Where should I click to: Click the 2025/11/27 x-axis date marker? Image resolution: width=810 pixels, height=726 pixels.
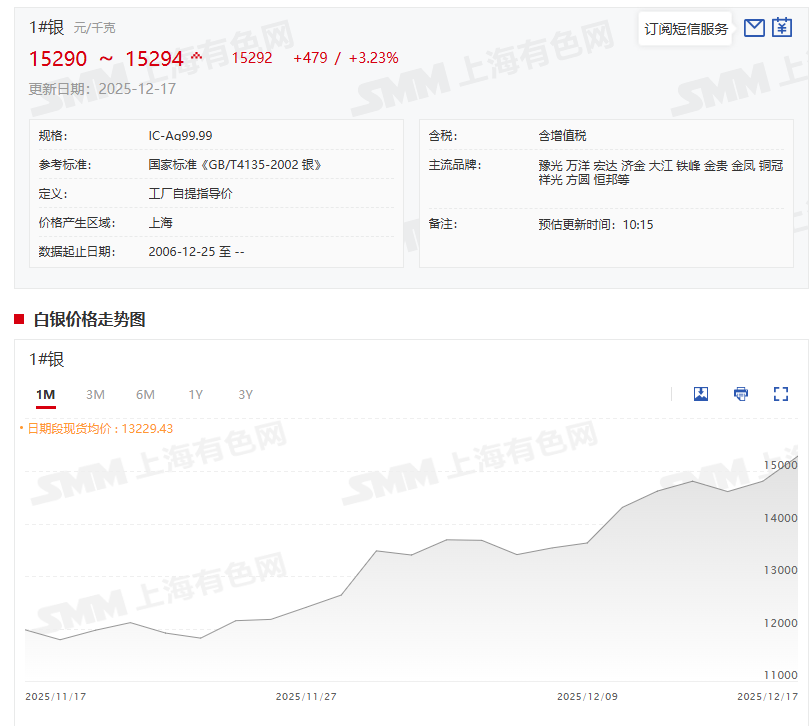[x=306, y=696]
